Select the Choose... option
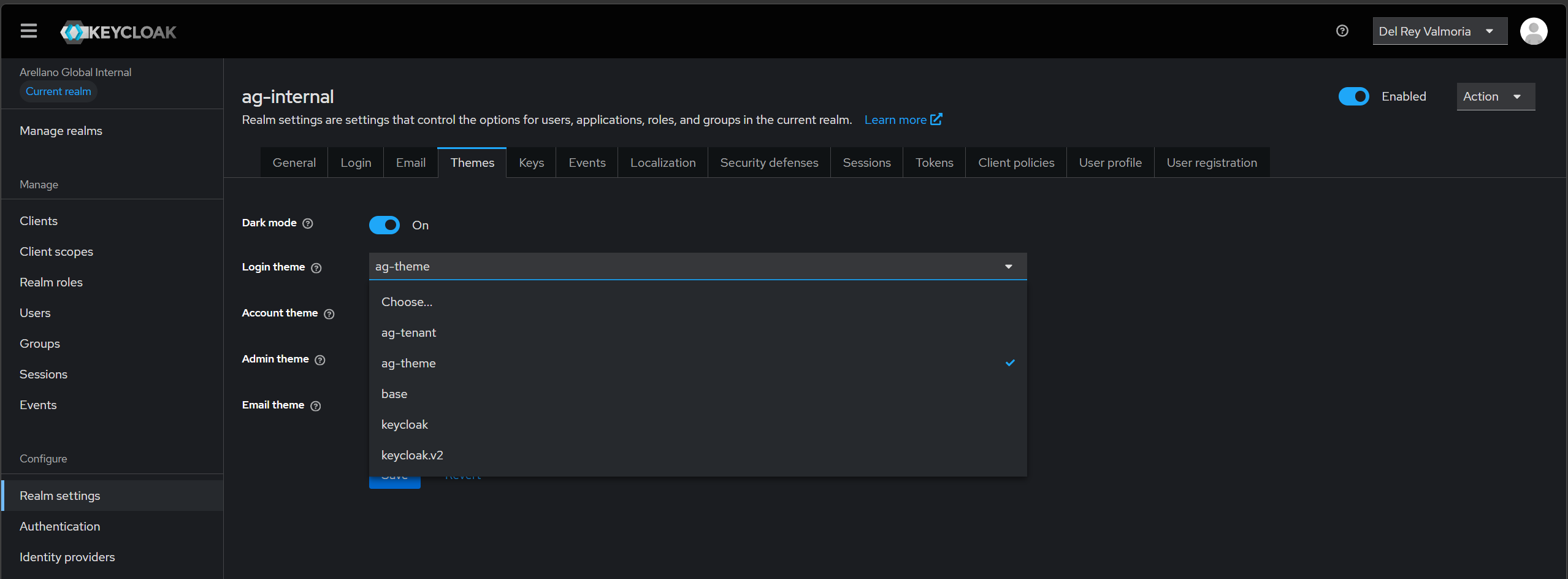 [x=698, y=302]
